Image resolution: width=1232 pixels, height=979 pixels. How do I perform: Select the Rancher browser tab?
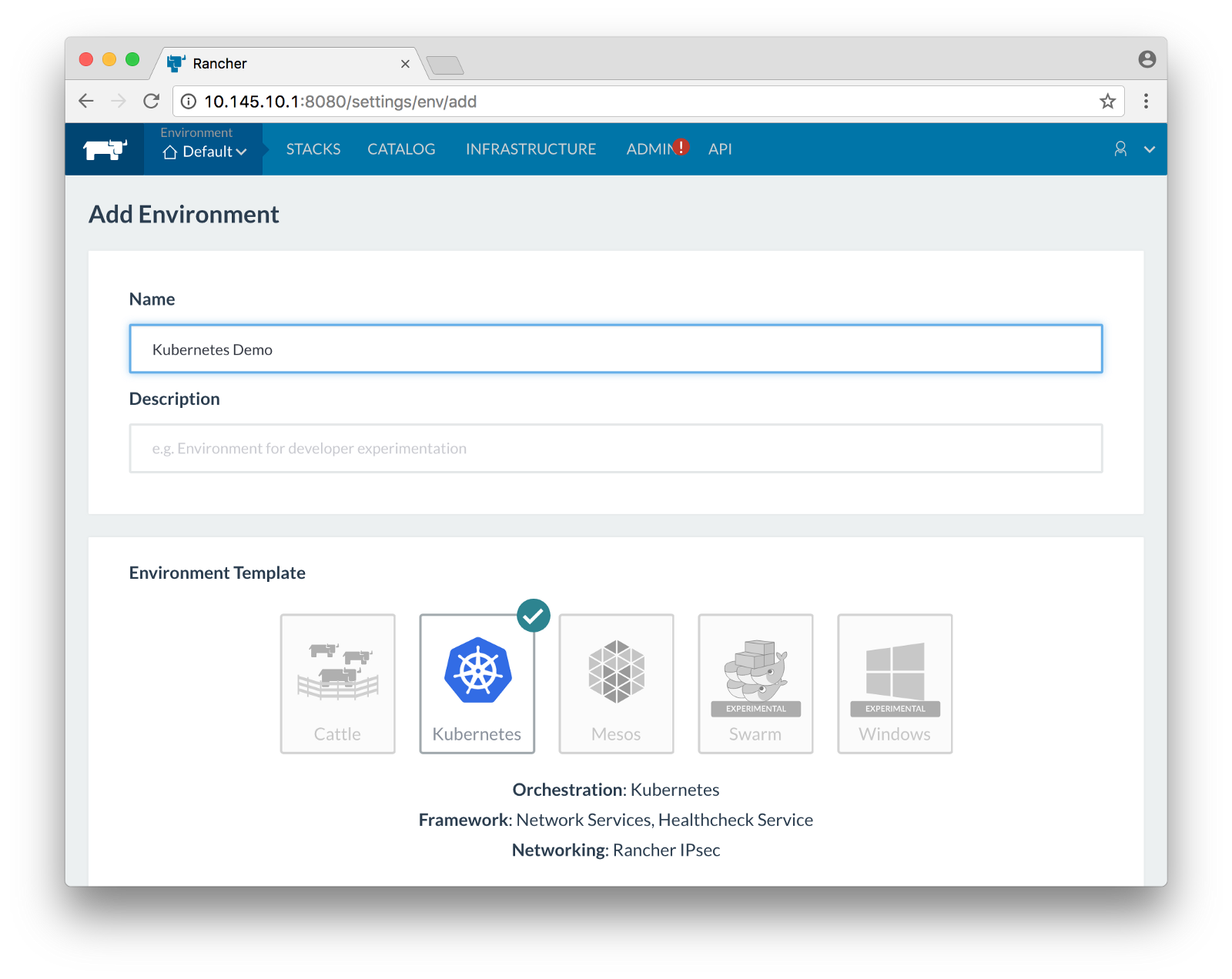(x=289, y=63)
